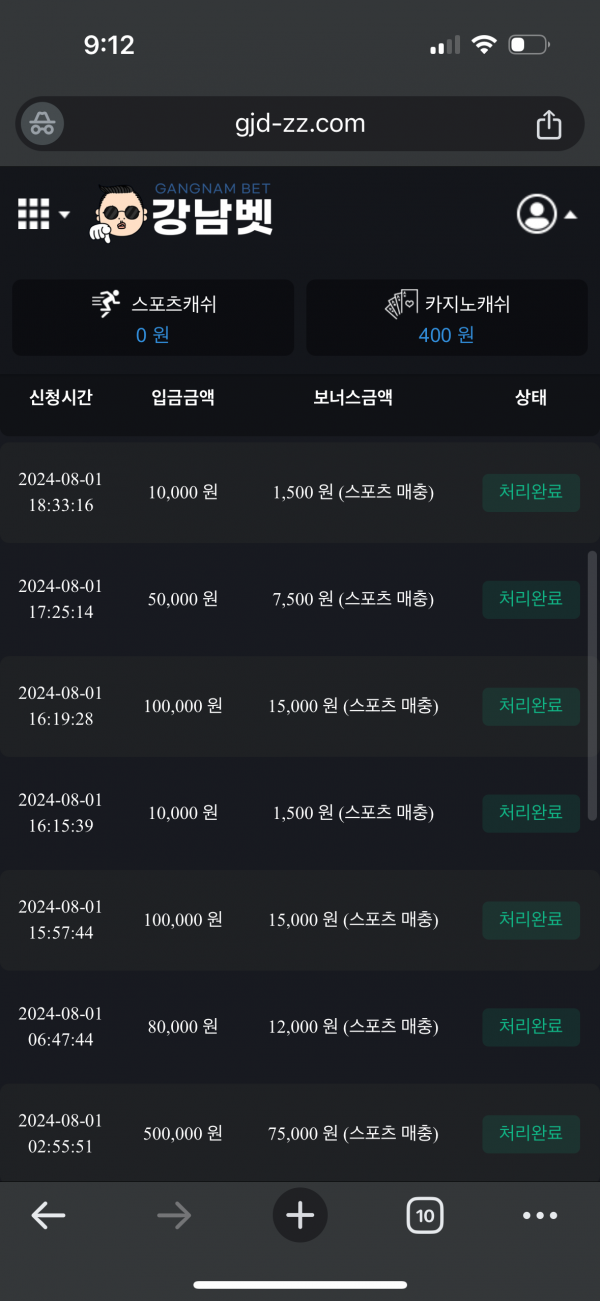Tap the incognito icon in address bar
The width and height of the screenshot is (600, 1301).
42,124
